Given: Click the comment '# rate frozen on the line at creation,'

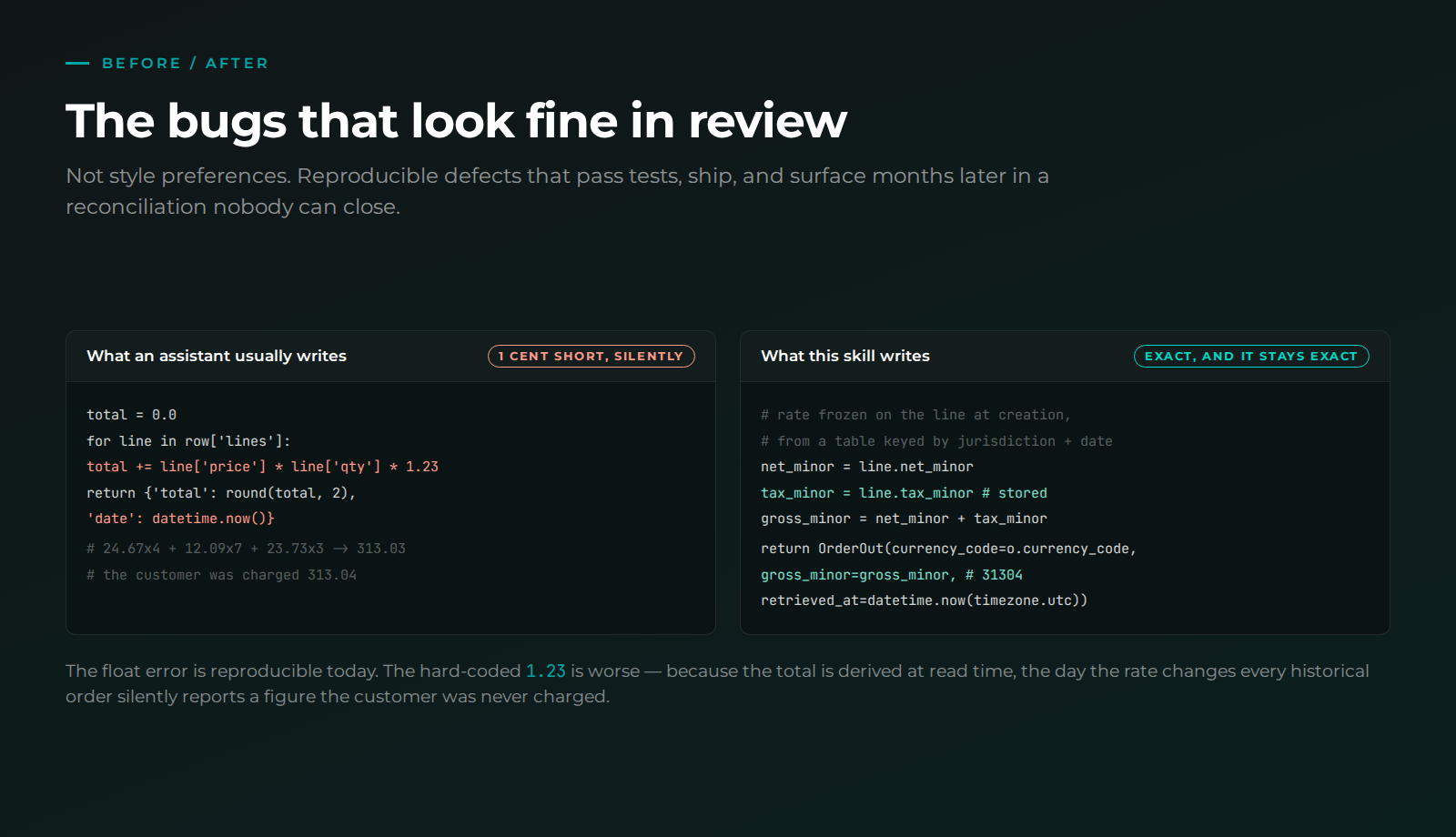Looking at the screenshot, I should [915, 415].
